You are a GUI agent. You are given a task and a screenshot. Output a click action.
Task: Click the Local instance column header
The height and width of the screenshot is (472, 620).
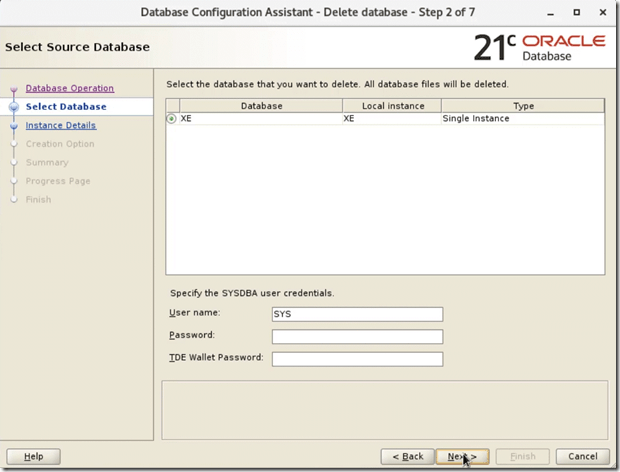coord(391,106)
